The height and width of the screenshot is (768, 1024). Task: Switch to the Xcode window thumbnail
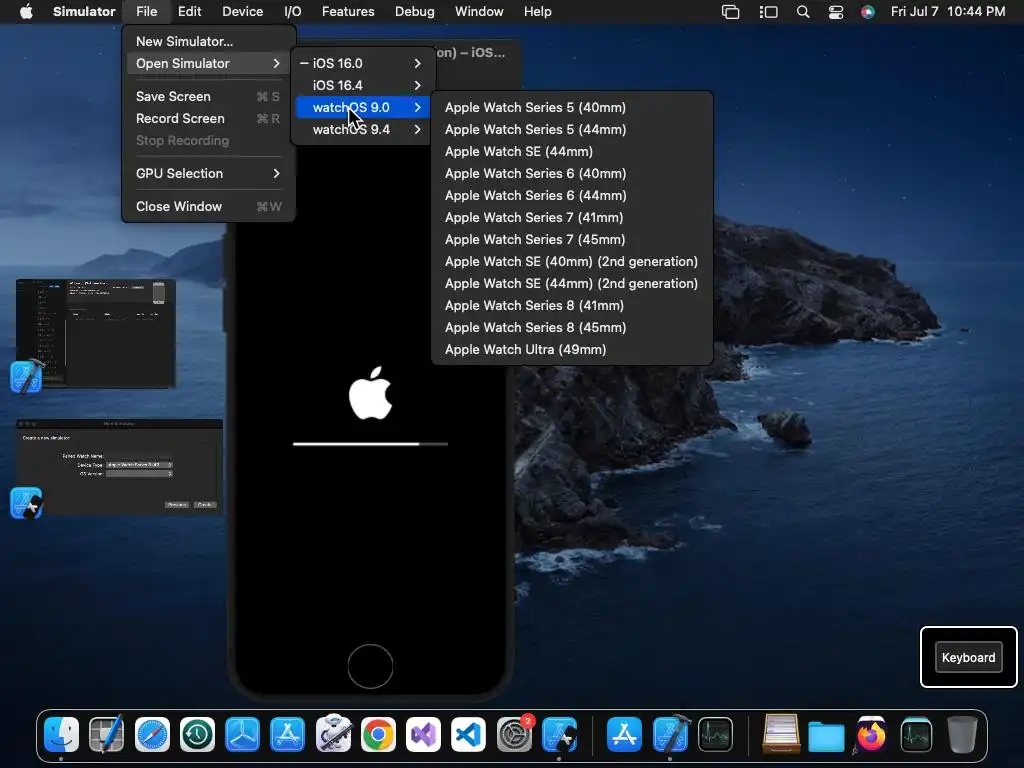(96, 333)
